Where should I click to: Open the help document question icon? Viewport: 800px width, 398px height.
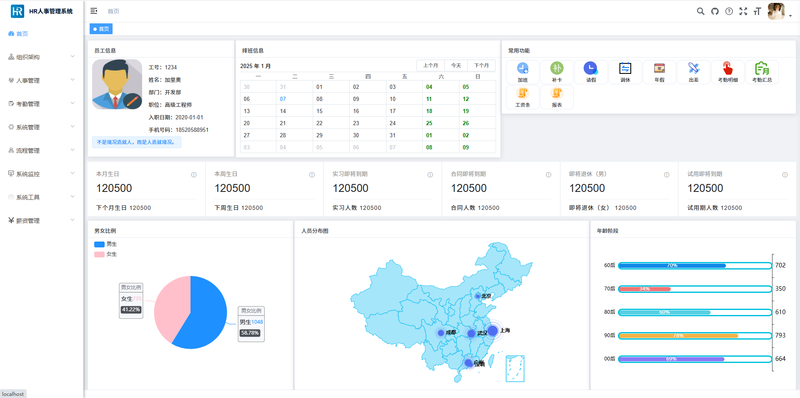coord(729,11)
